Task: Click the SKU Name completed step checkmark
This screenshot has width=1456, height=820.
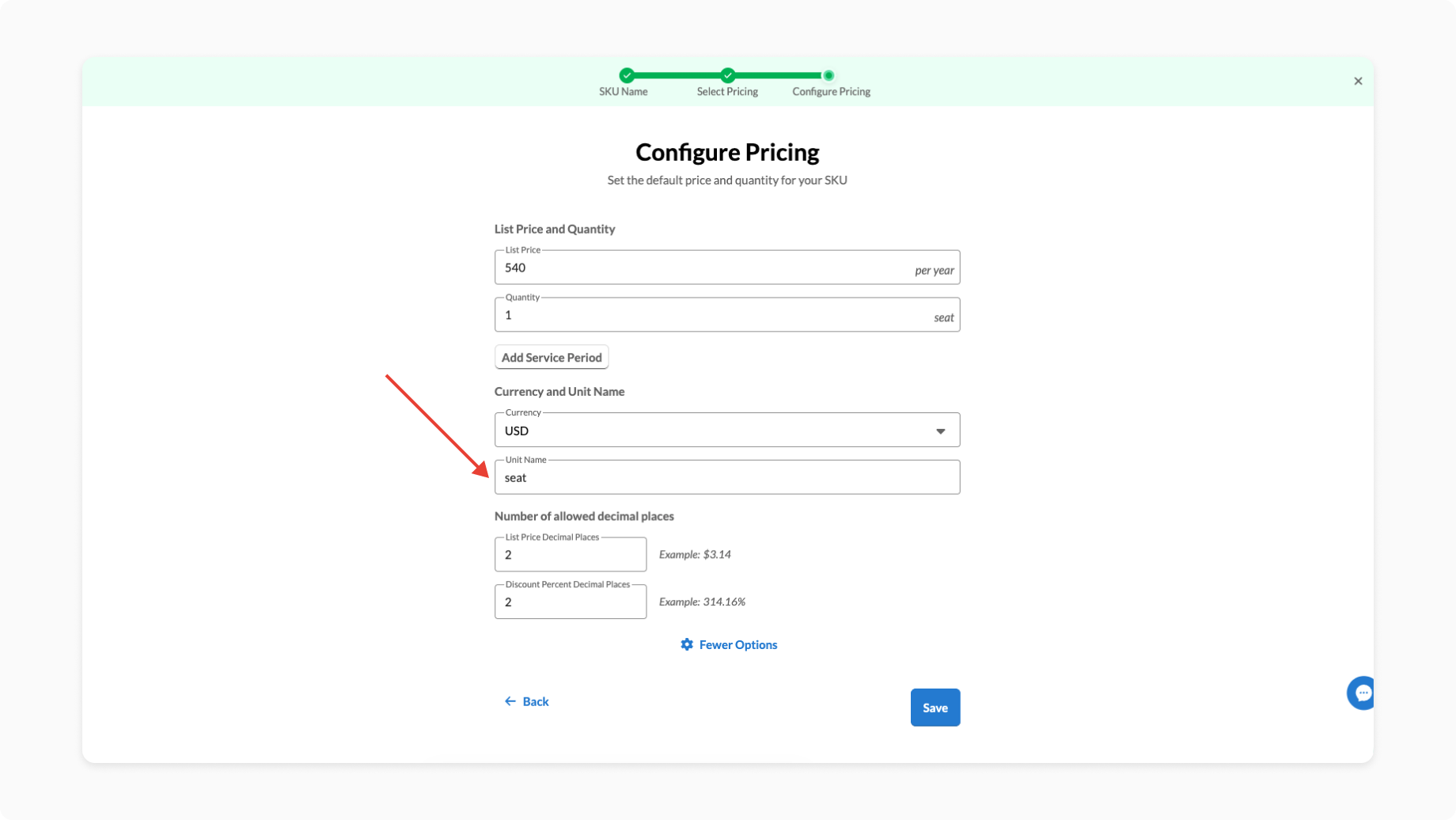Action: [627, 75]
